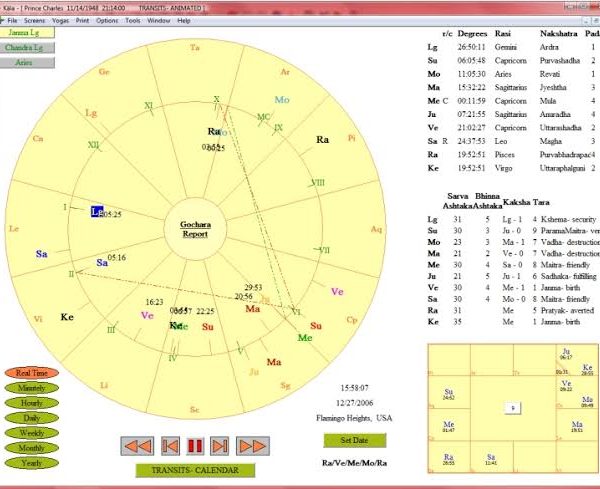Open the Transits Calendar
The width and height of the screenshot is (600, 489).
click(x=195, y=470)
